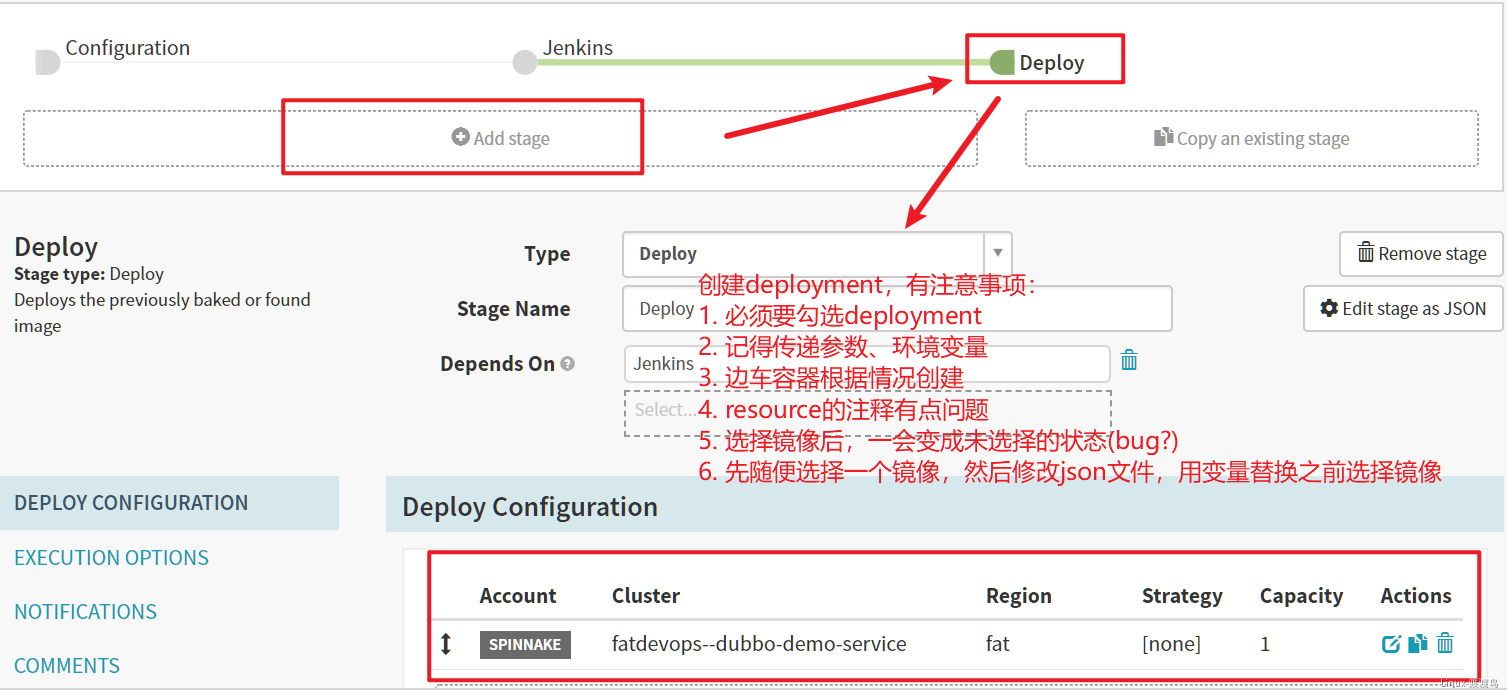Screen dimensions: 1507x697
Task: Click the SPINNAKE account badge
Action: point(525,644)
